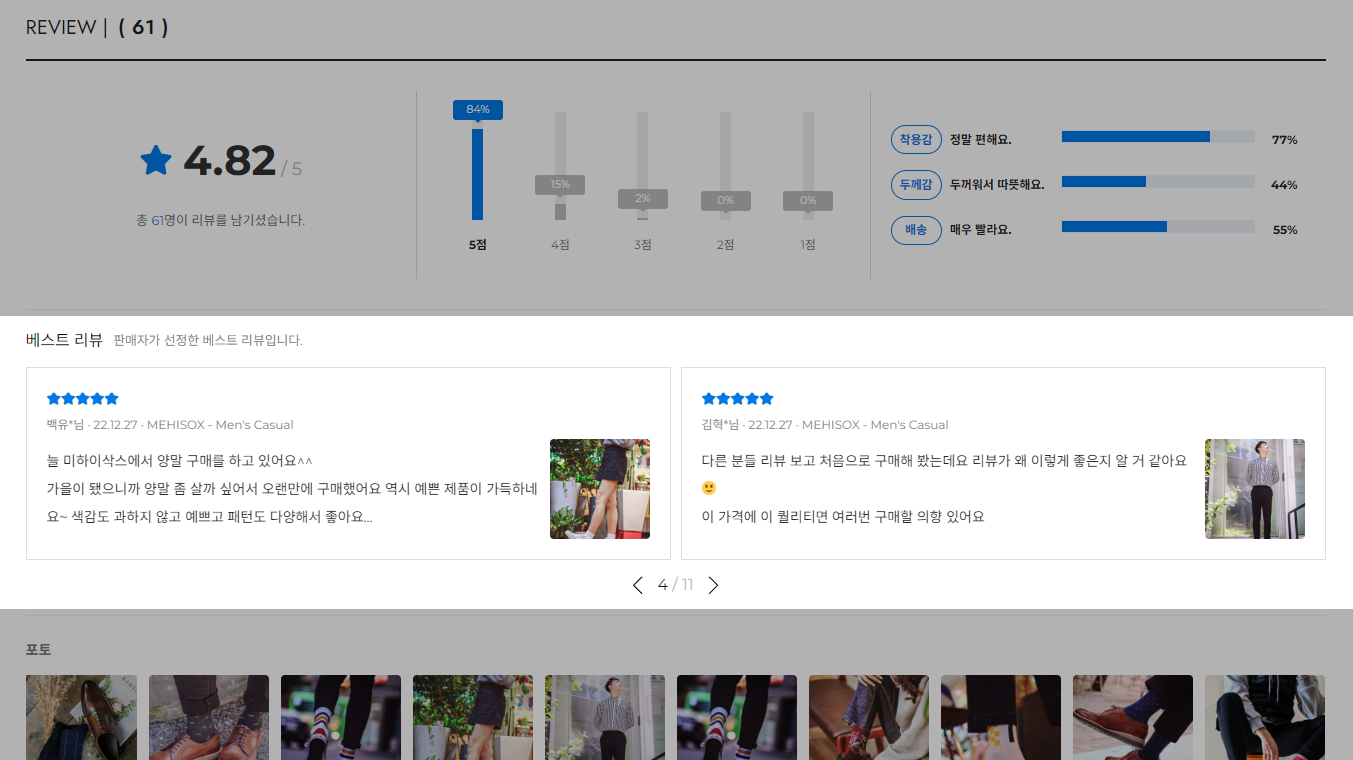Filter reviews by 5점 rating label
This screenshot has width=1353, height=760.
click(477, 245)
